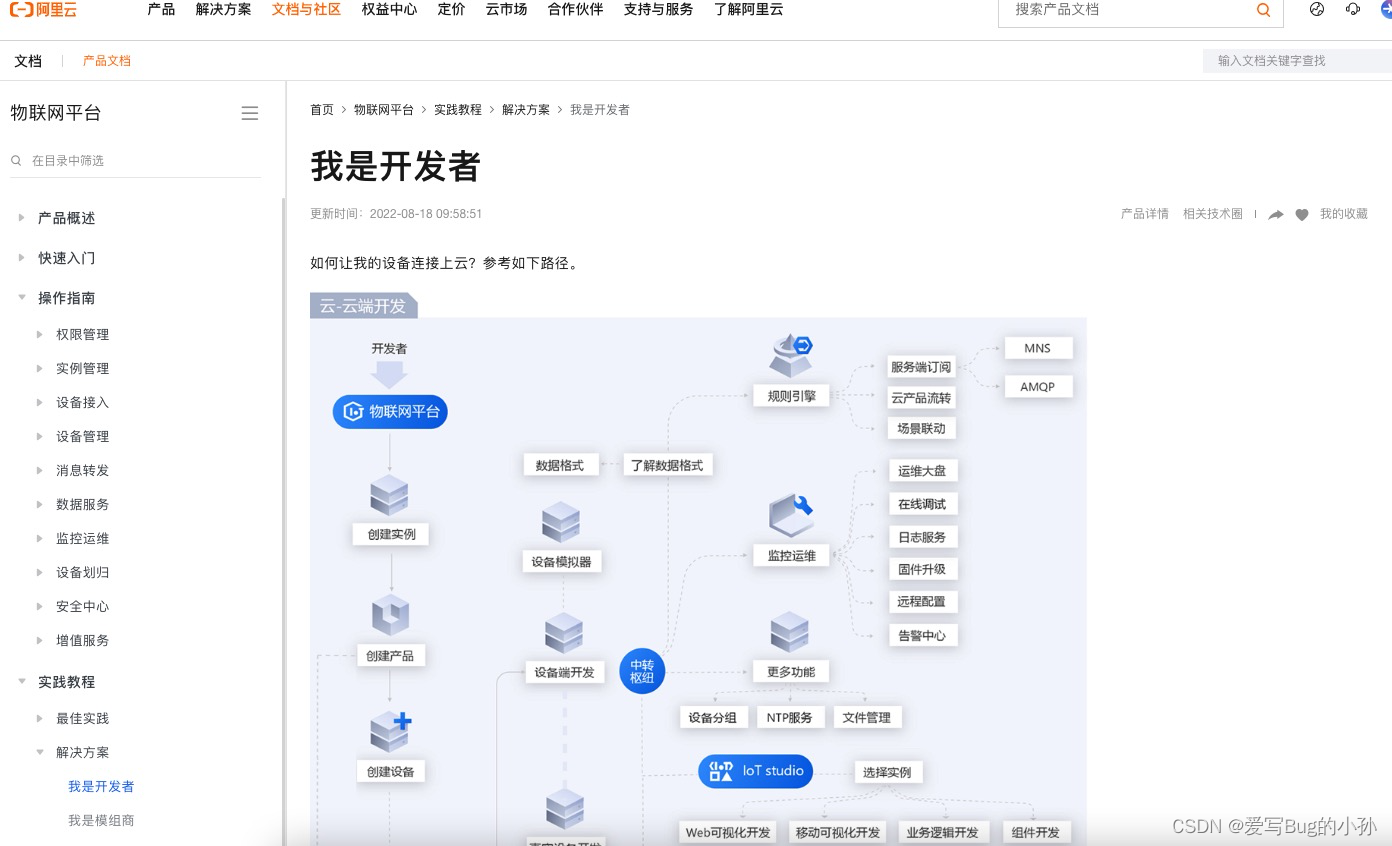The width and height of the screenshot is (1392, 846).
Task: Expand the 权限管理 tree item
Action: [x=40, y=334]
